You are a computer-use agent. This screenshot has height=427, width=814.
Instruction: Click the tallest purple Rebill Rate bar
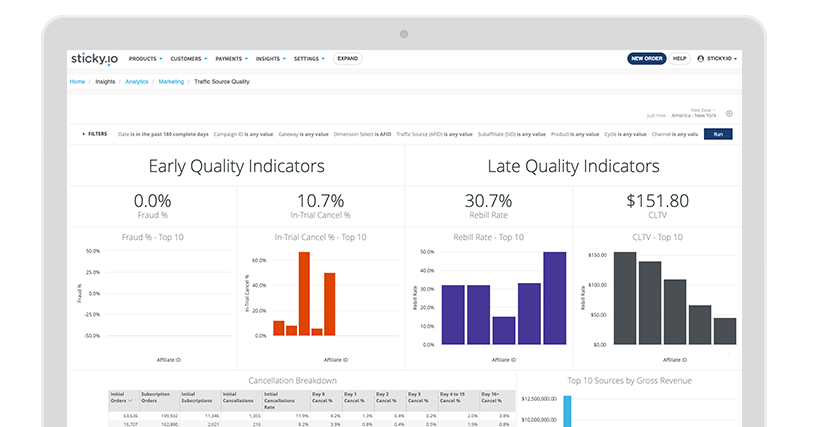click(554, 298)
